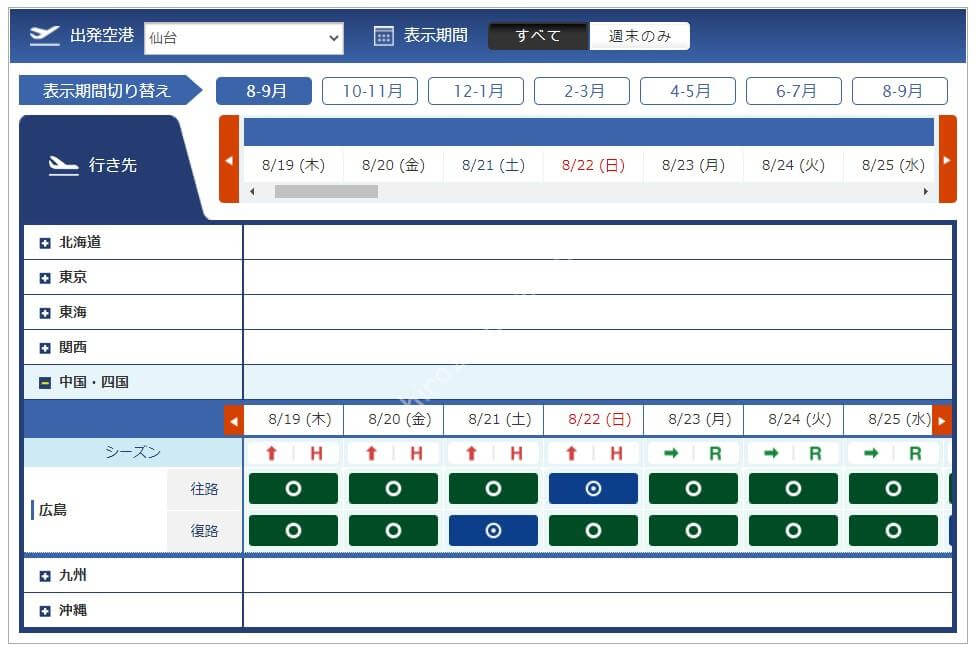Click the selected blue 復路 cell for 8/21
Viewport: 976px width, 651px height.
click(x=493, y=530)
